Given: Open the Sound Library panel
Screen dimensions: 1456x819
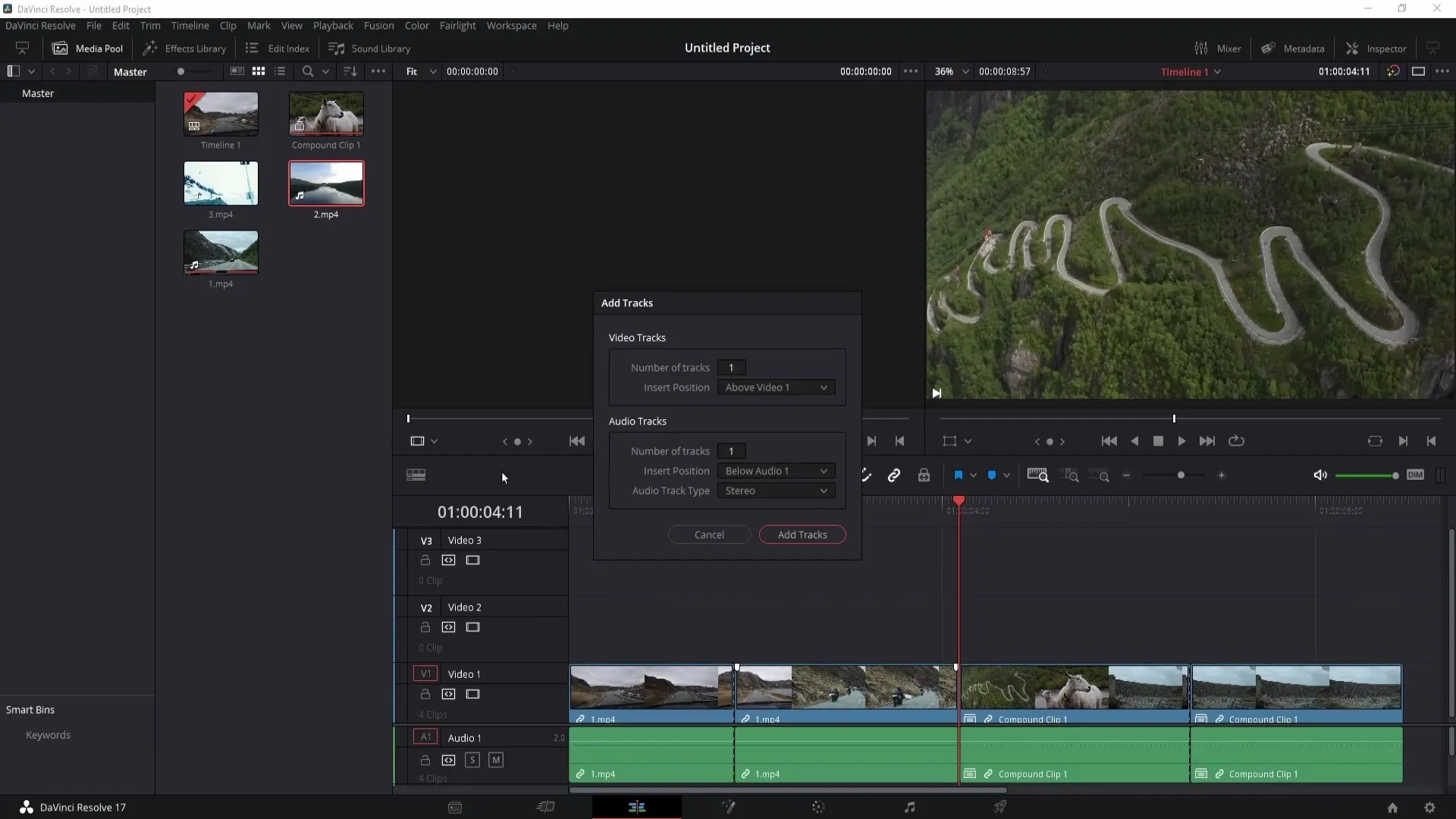Looking at the screenshot, I should coord(371,48).
